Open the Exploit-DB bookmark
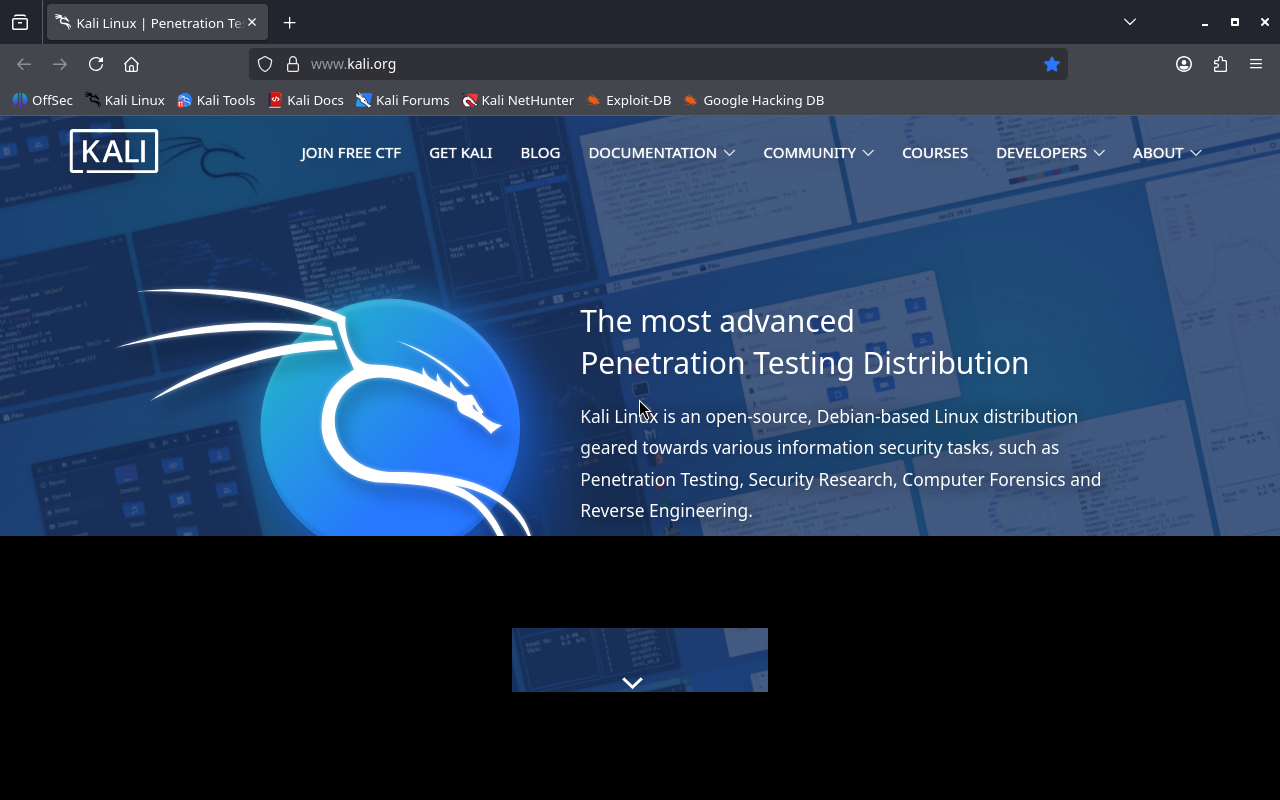 tap(628, 100)
